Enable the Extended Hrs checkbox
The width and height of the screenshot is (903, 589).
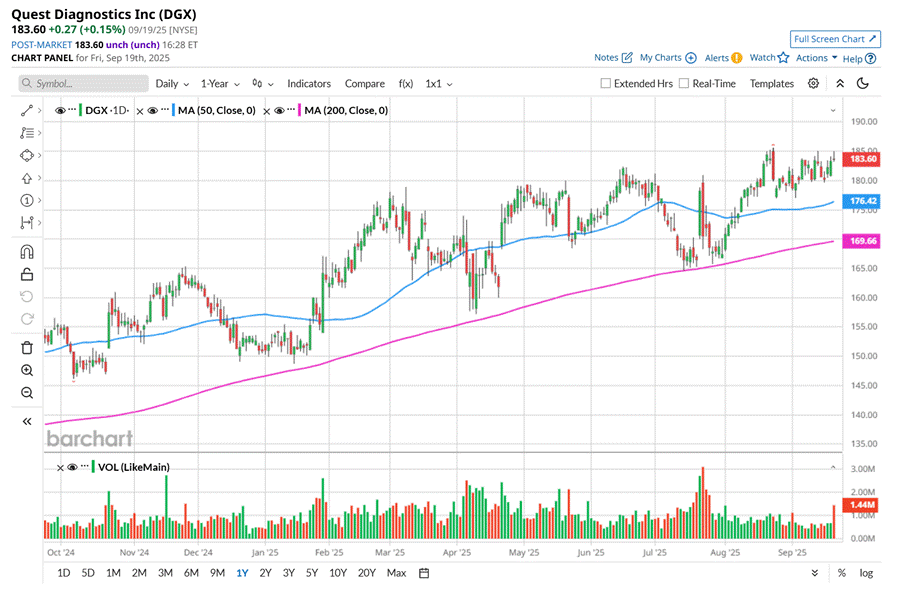[x=606, y=84]
